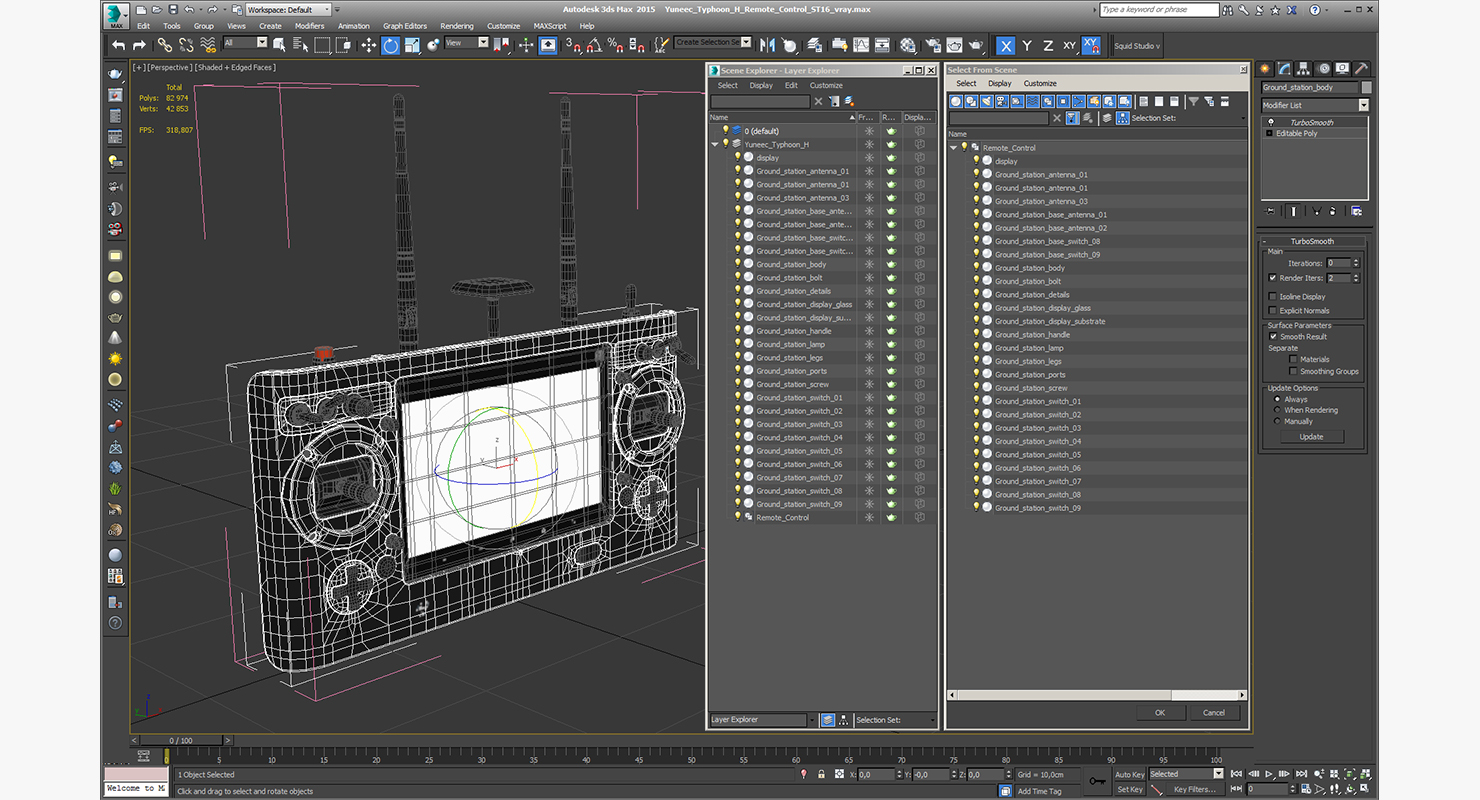Click OK in Select From Scene
The height and width of the screenshot is (800, 1480).
coord(1160,713)
